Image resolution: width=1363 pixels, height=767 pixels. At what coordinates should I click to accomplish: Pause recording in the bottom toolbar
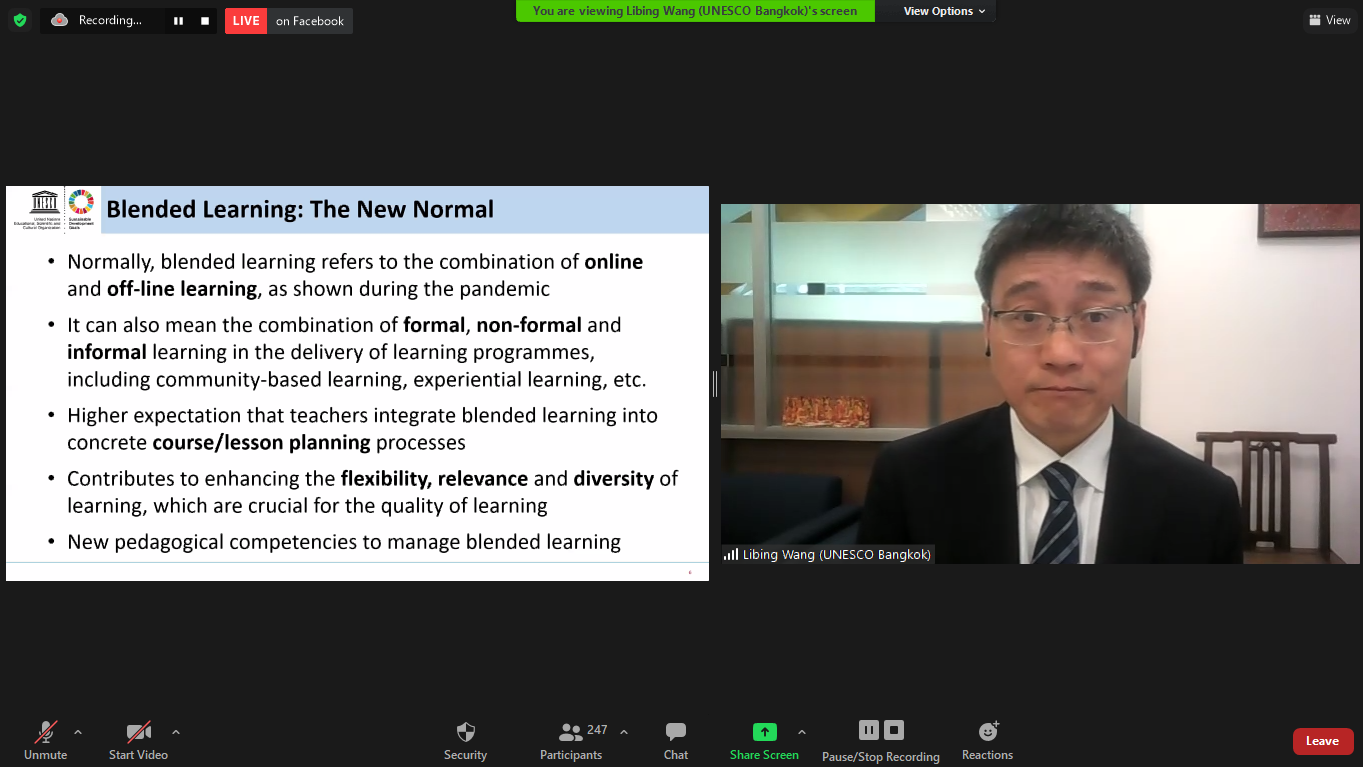(868, 730)
